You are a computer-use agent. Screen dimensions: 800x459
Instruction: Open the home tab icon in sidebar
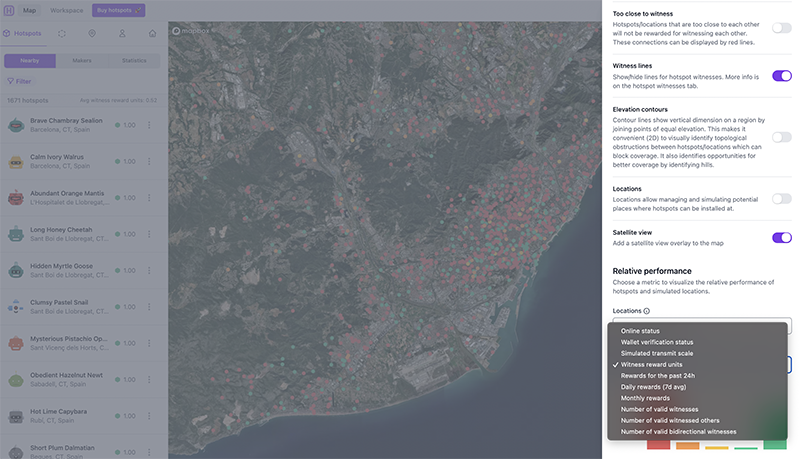153,33
